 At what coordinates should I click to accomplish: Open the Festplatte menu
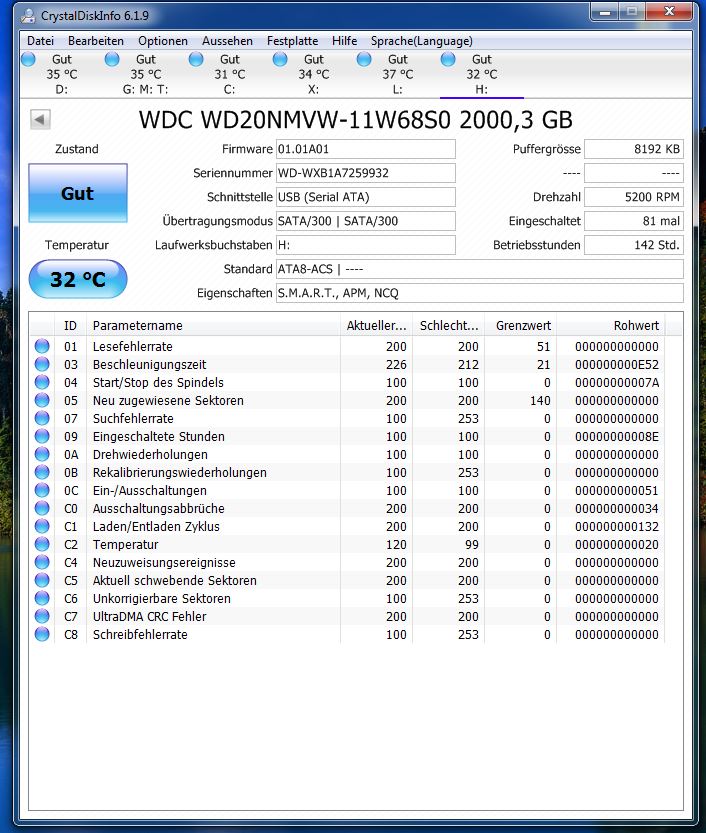coord(292,41)
